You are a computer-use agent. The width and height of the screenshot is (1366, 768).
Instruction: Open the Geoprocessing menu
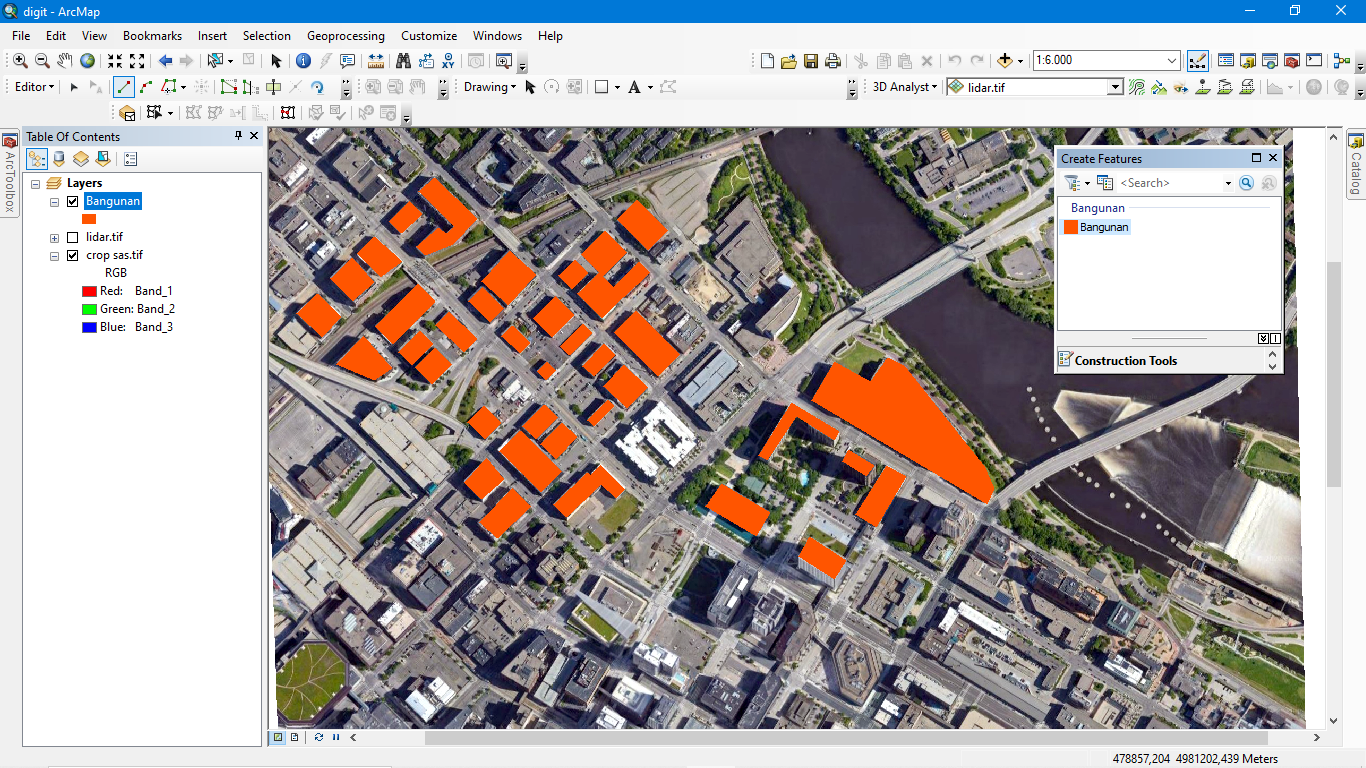[346, 35]
